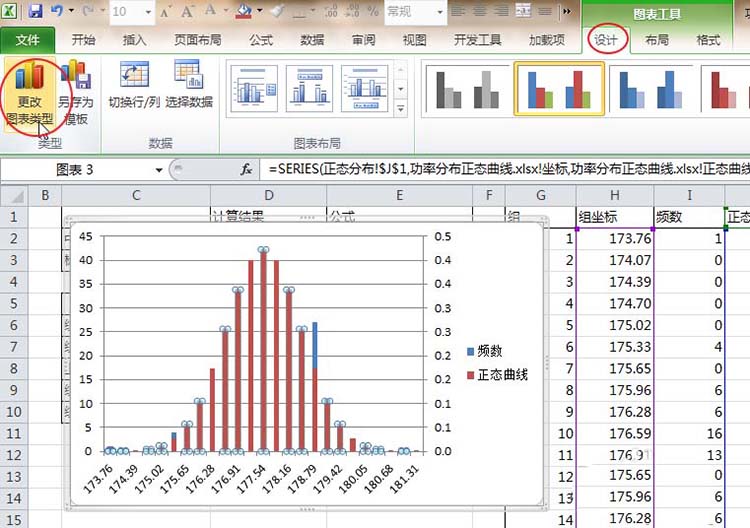Apply fill color with paint bucket icon
750x528 pixels.
tap(243, 11)
